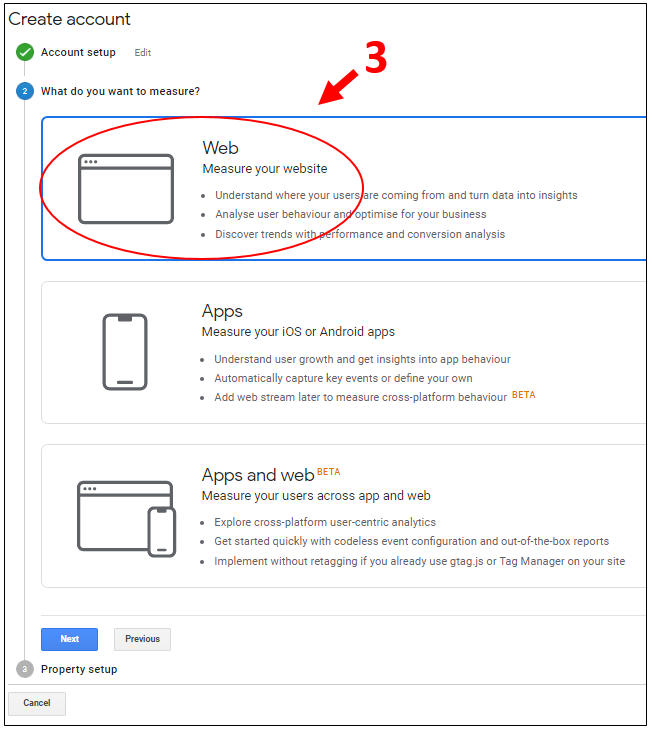Click the Web browser window icon
652x731 pixels.
[x=126, y=189]
